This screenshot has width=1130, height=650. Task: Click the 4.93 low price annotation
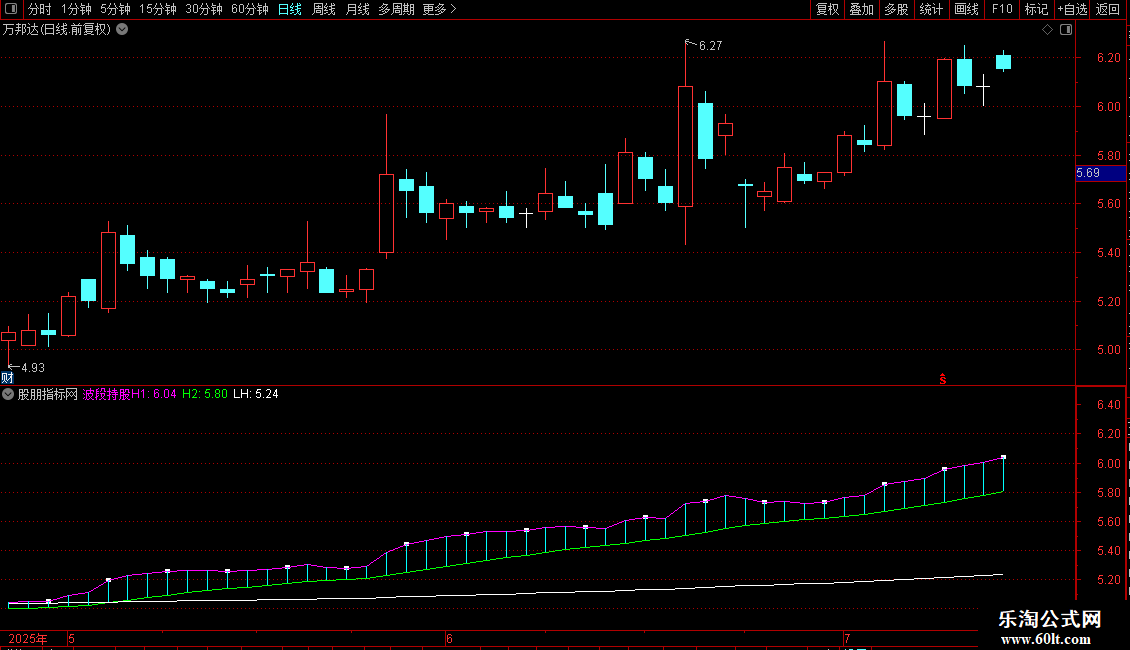pos(32,368)
